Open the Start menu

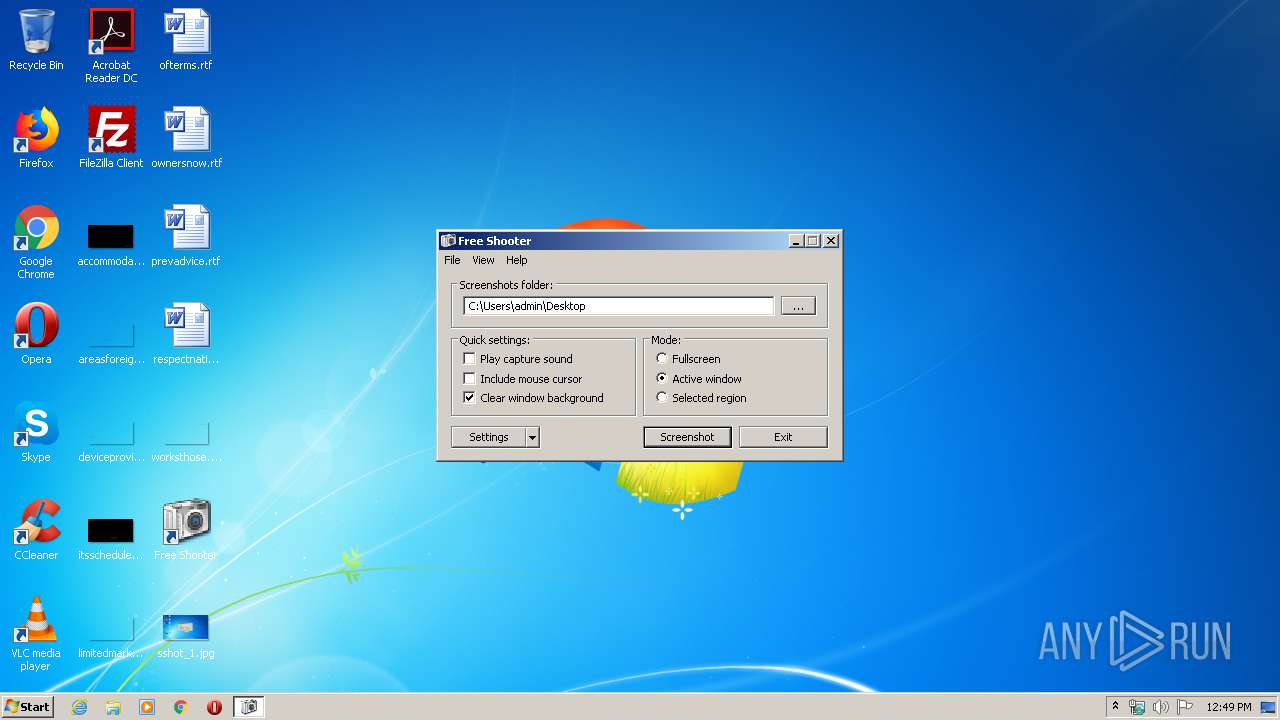[27, 707]
